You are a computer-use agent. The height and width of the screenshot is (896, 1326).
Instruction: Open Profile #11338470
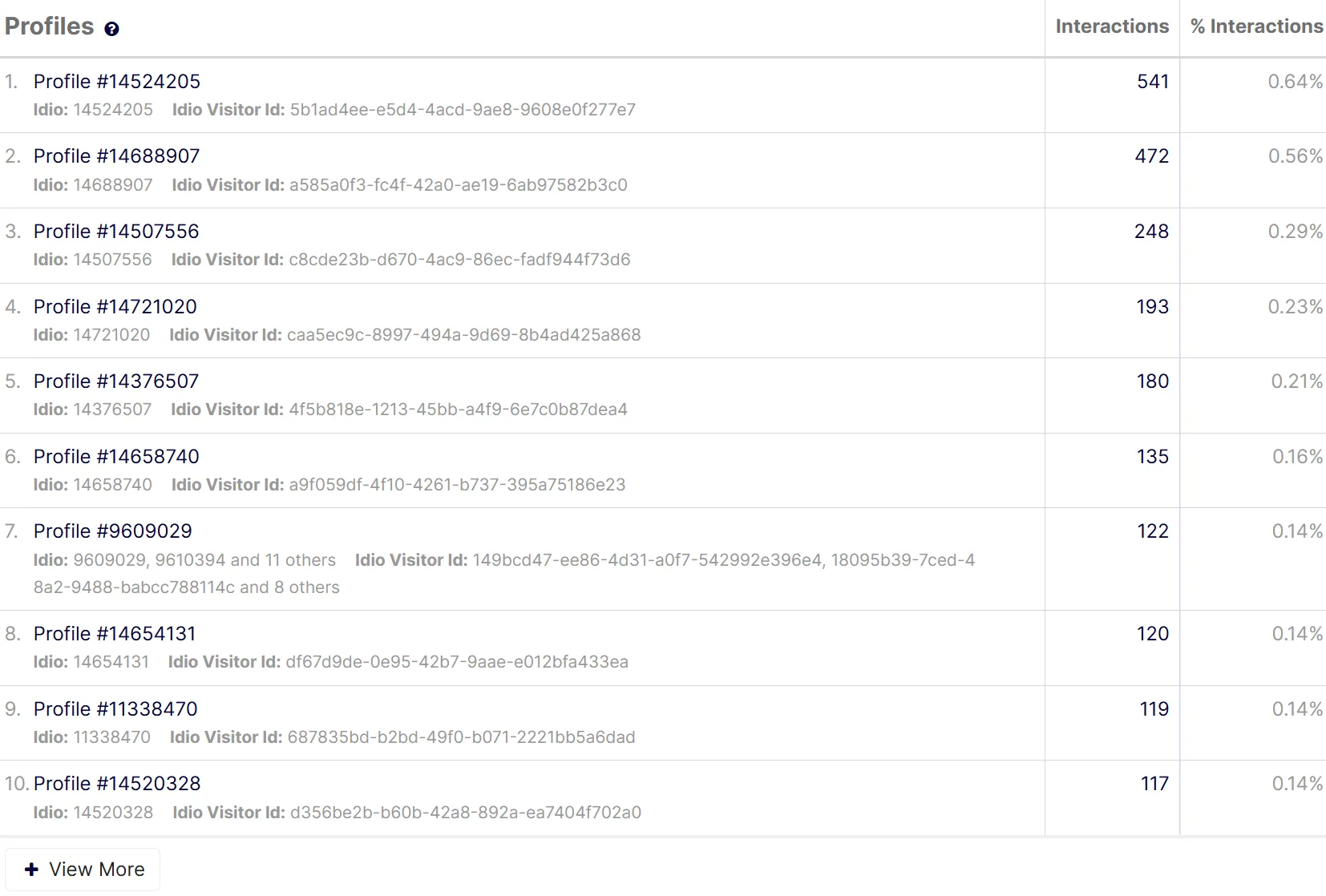tap(115, 709)
